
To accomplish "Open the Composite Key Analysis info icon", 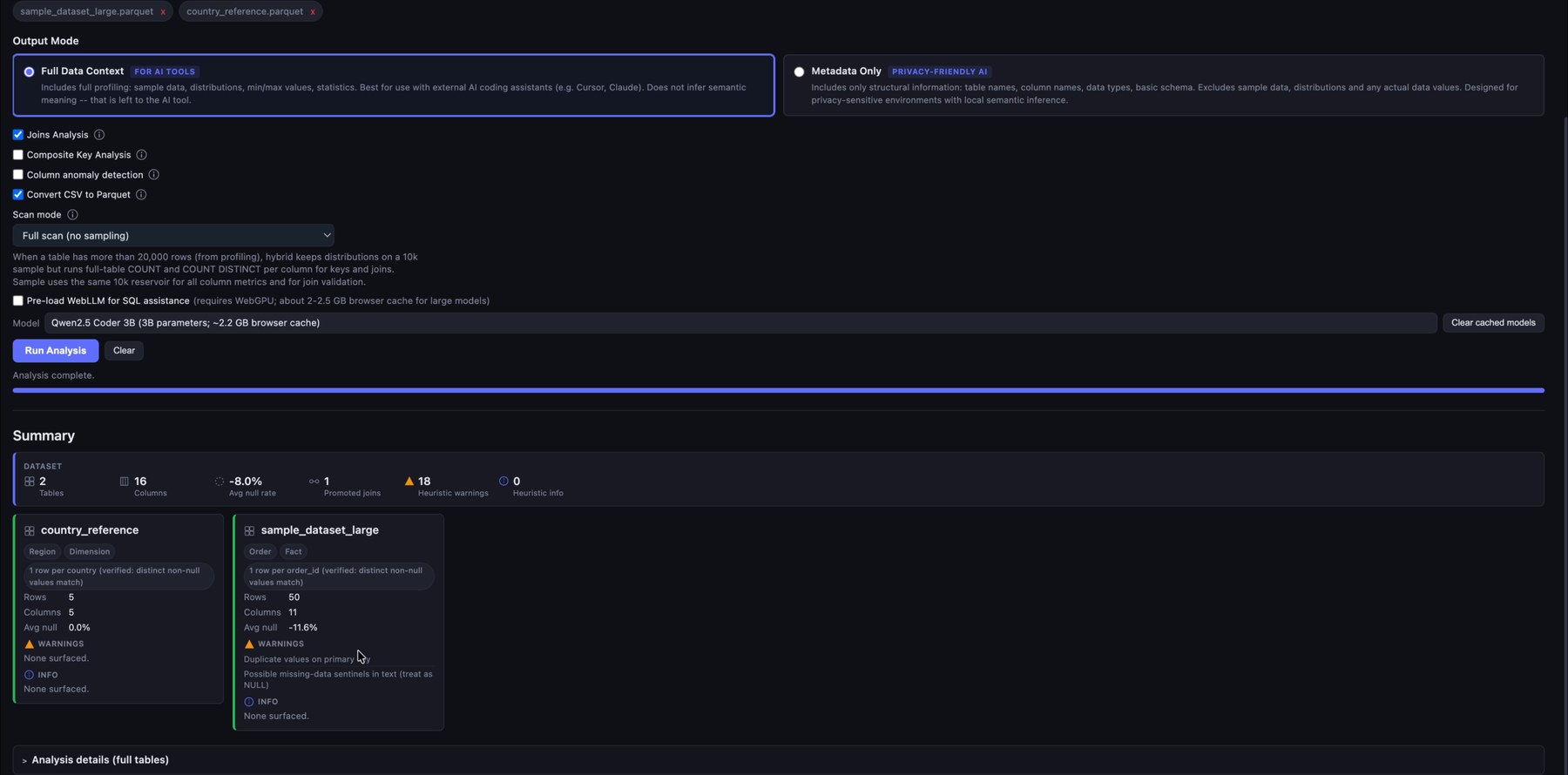I will 141,154.
